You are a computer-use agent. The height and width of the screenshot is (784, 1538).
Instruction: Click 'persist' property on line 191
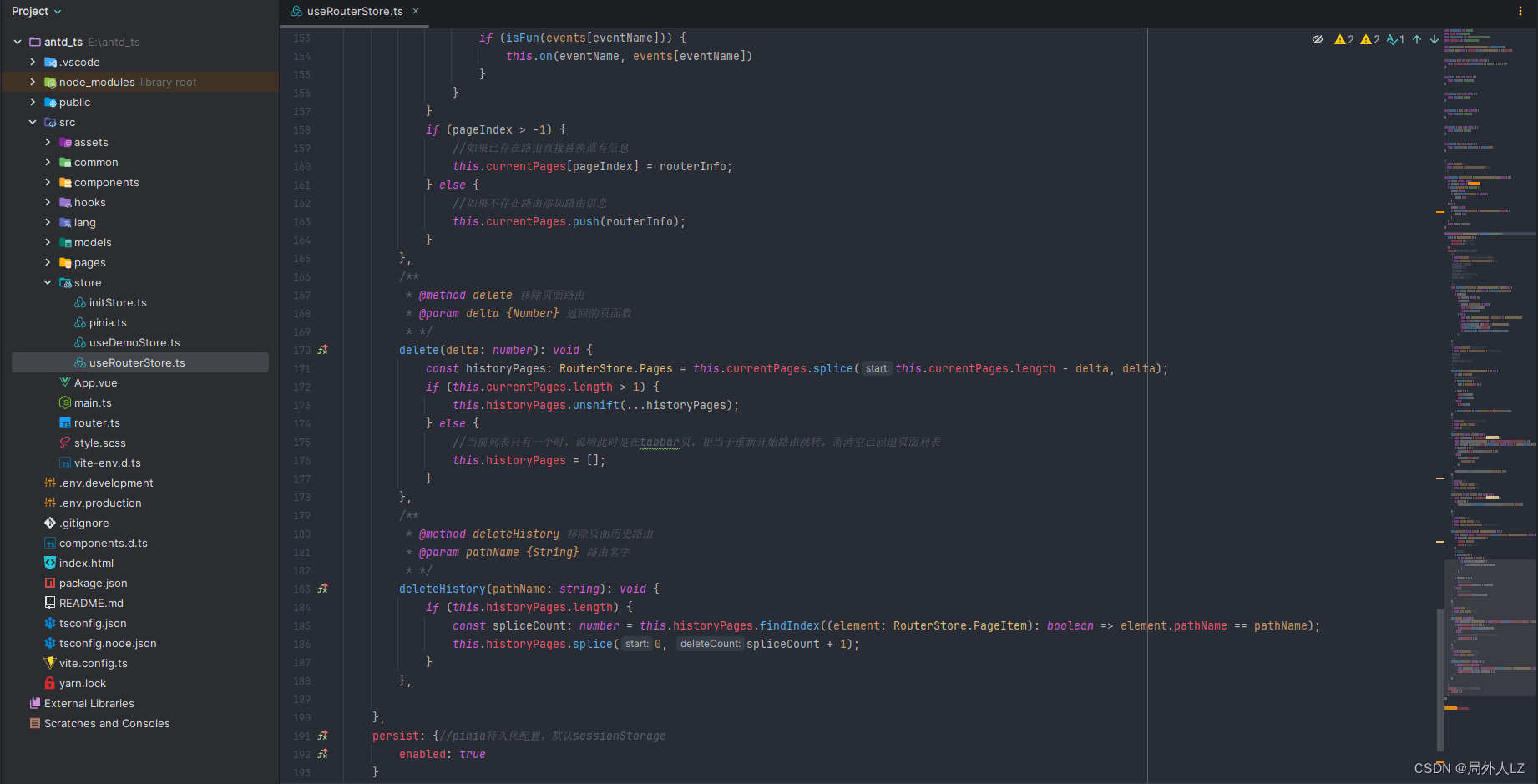coord(396,736)
